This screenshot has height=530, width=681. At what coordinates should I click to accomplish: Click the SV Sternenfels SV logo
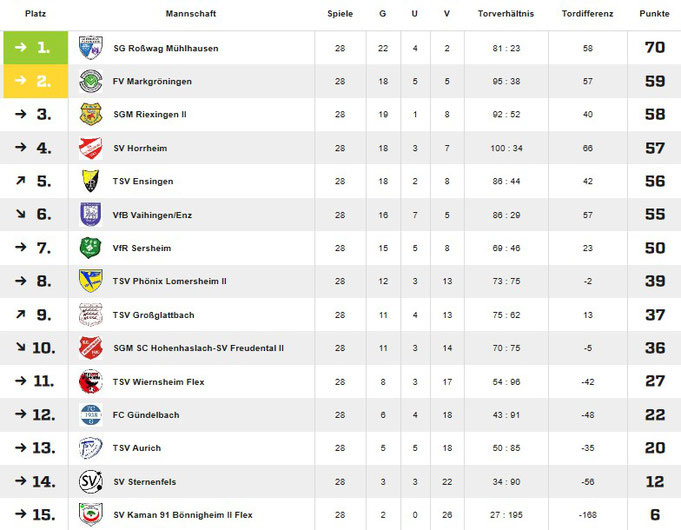tap(91, 482)
